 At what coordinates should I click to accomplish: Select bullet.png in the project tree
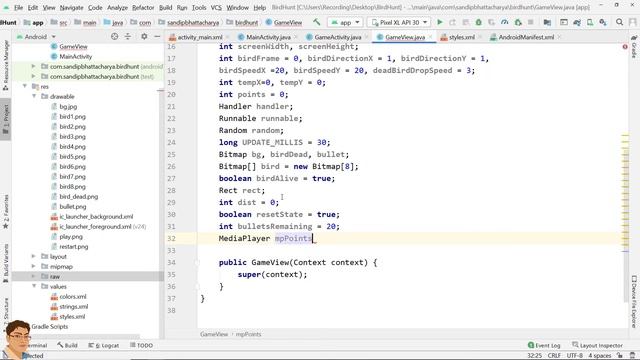tap(73, 207)
